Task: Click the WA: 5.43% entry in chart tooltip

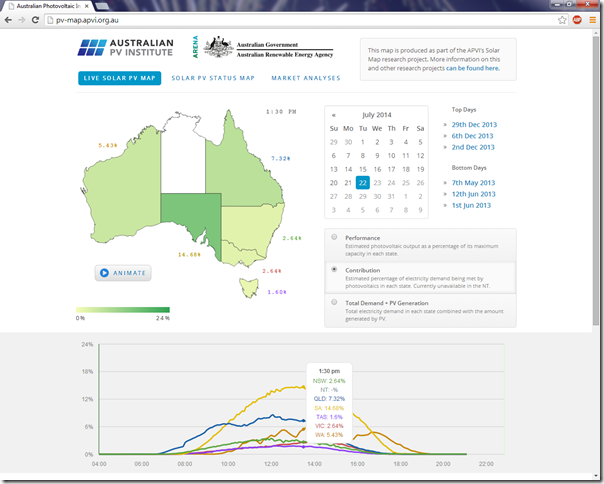Action: tap(329, 435)
